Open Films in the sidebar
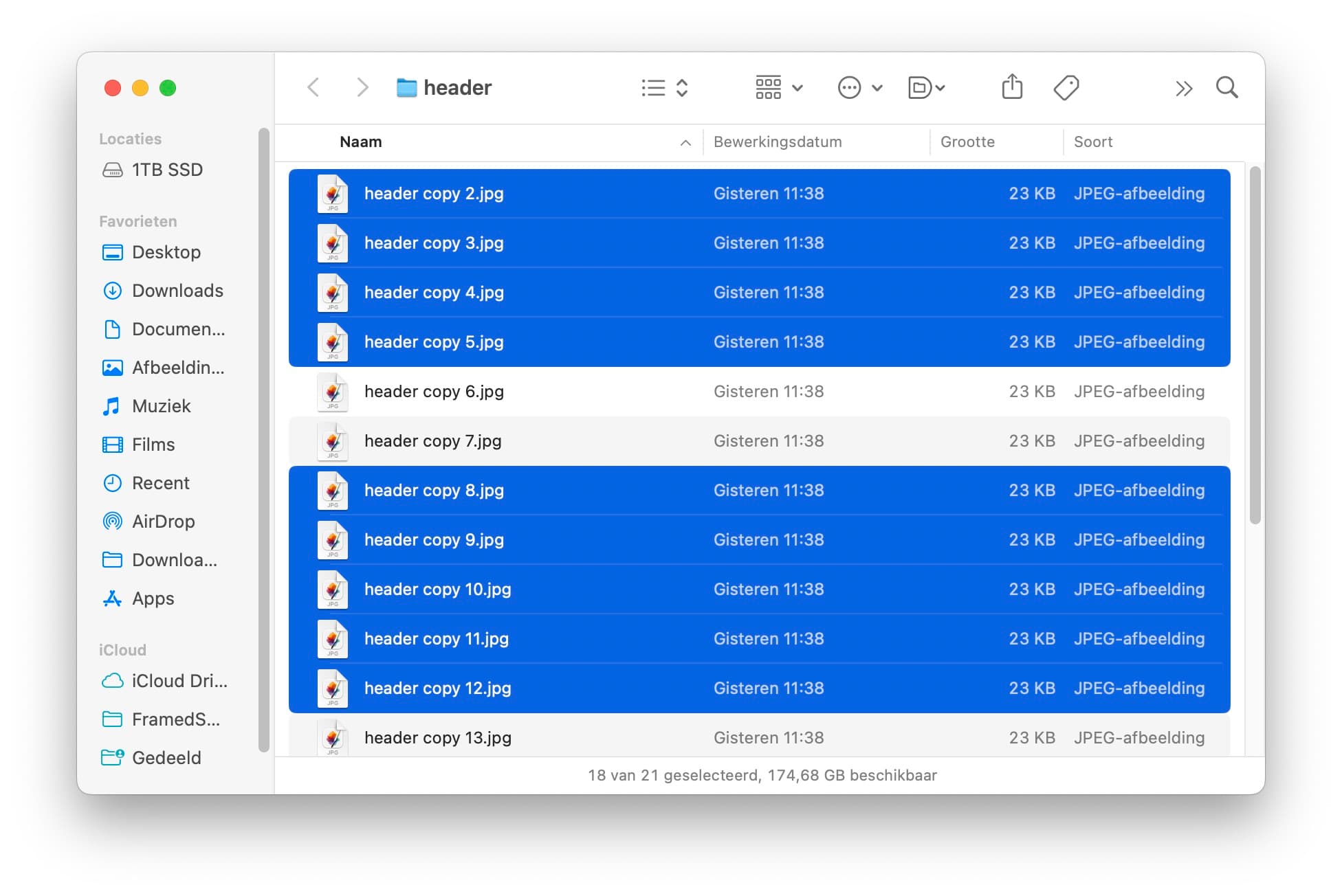The image size is (1342, 896). point(153,445)
